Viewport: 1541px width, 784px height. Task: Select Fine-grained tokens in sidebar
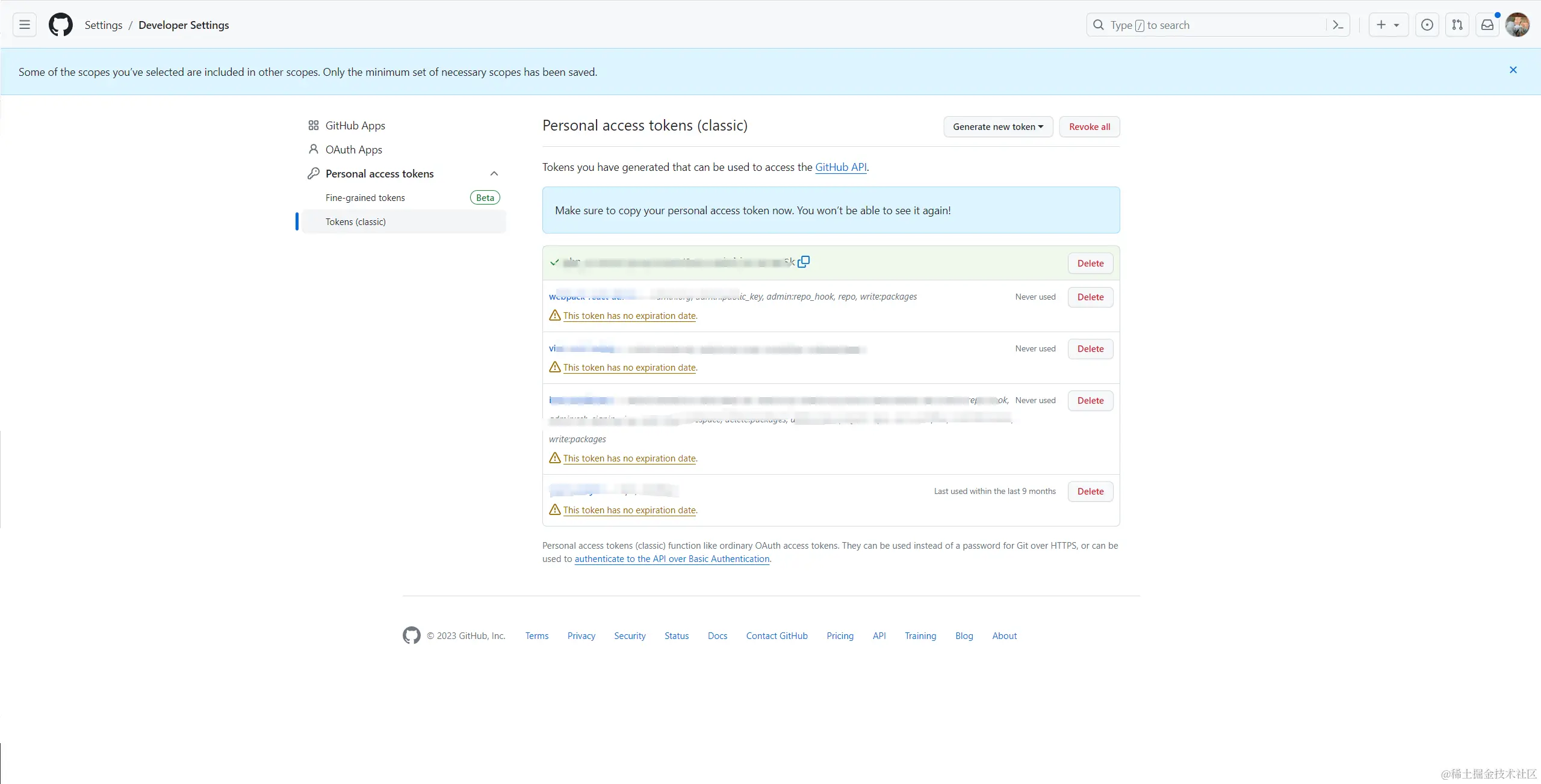point(365,198)
